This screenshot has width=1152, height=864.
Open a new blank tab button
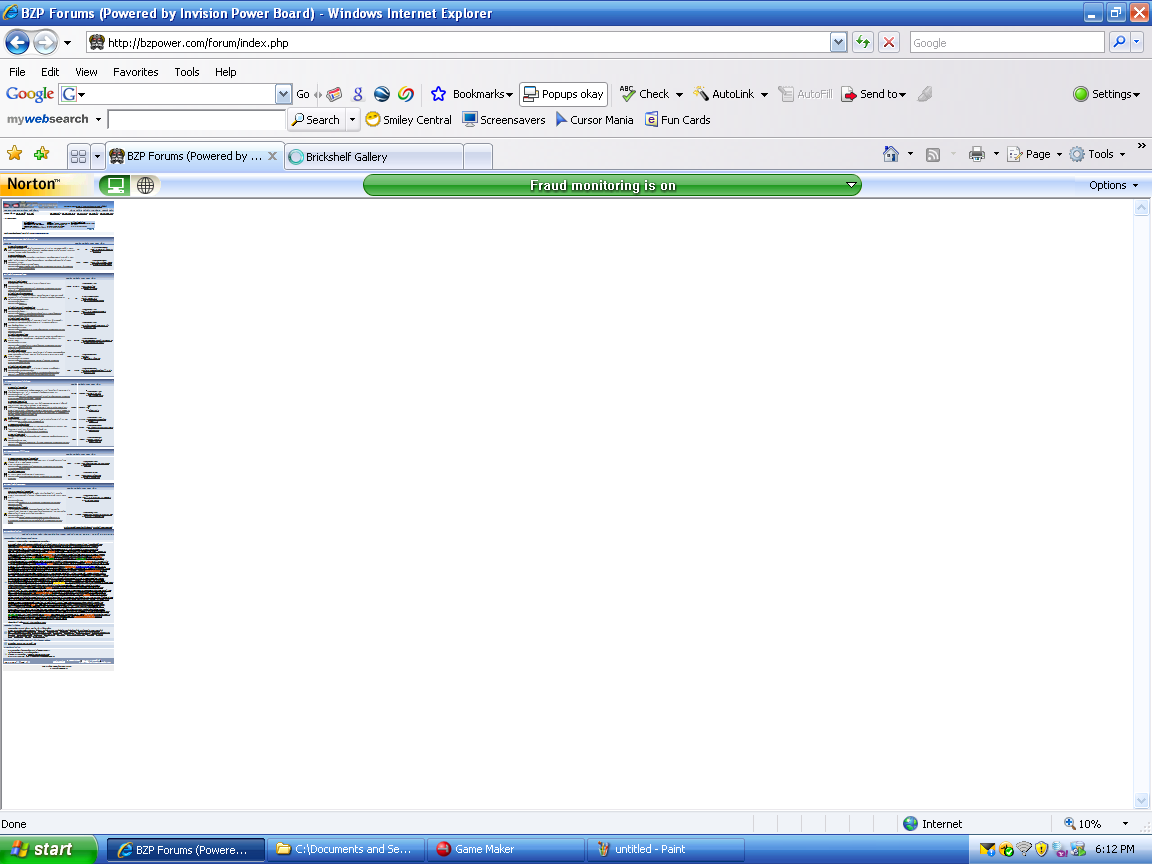[478, 156]
